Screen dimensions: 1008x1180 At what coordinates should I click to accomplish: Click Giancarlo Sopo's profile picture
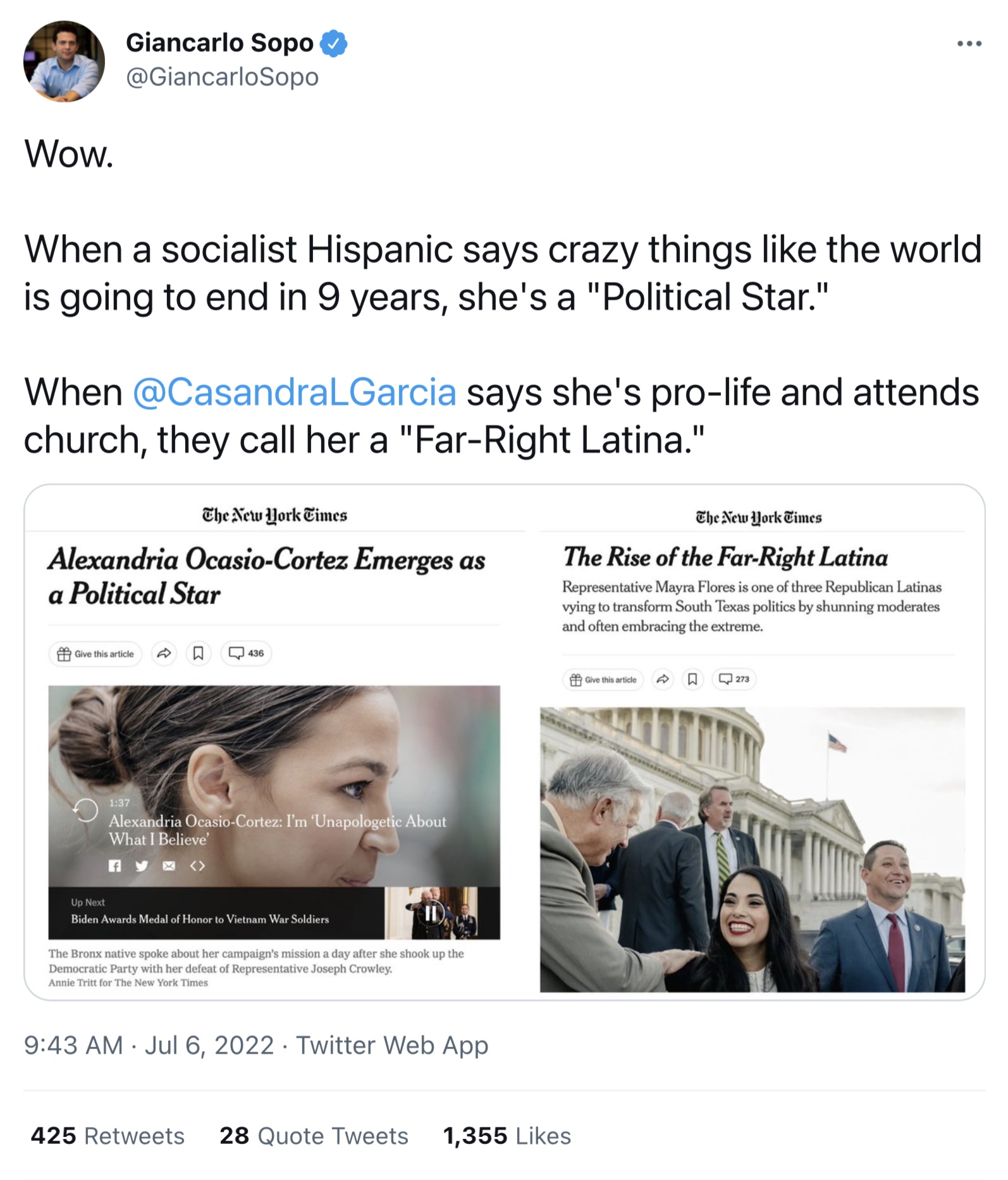point(64,61)
